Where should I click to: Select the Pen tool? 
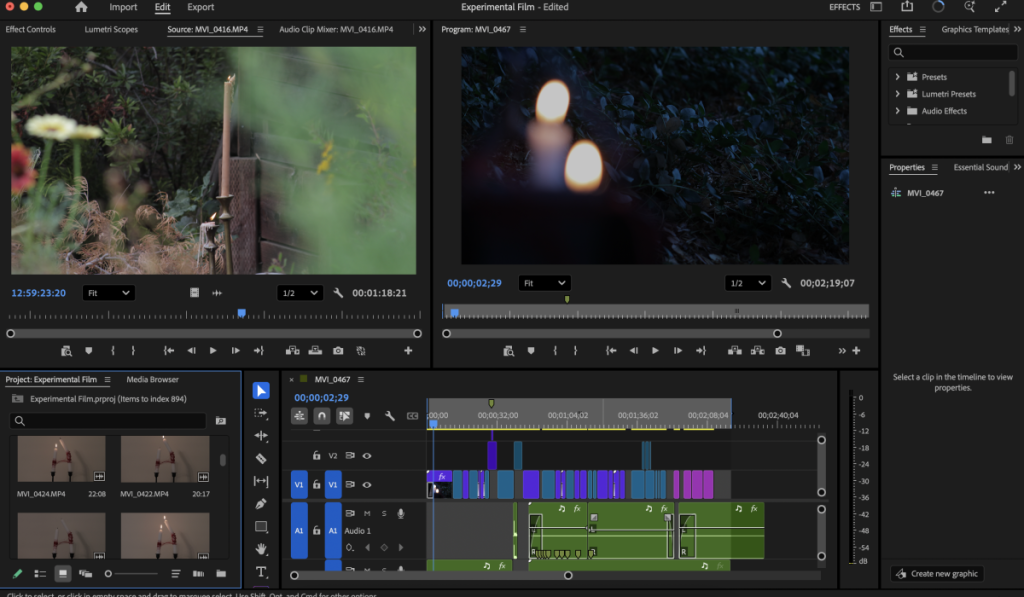(x=261, y=504)
